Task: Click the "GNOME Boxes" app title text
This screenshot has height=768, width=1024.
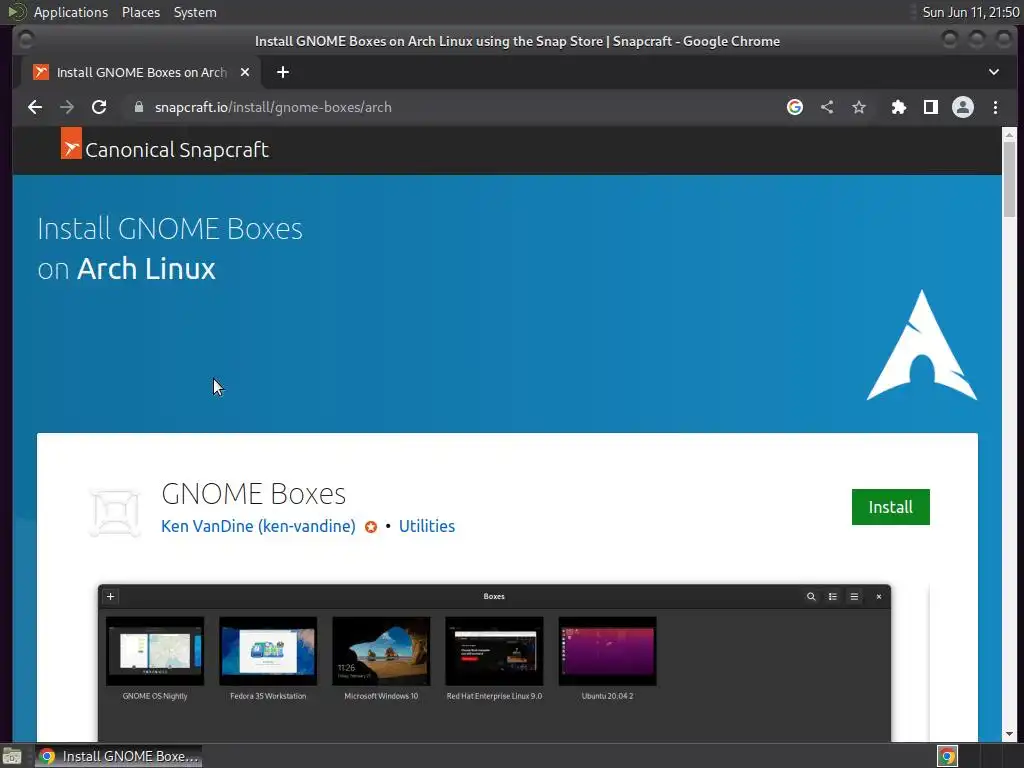Action: pyautogui.click(x=253, y=494)
